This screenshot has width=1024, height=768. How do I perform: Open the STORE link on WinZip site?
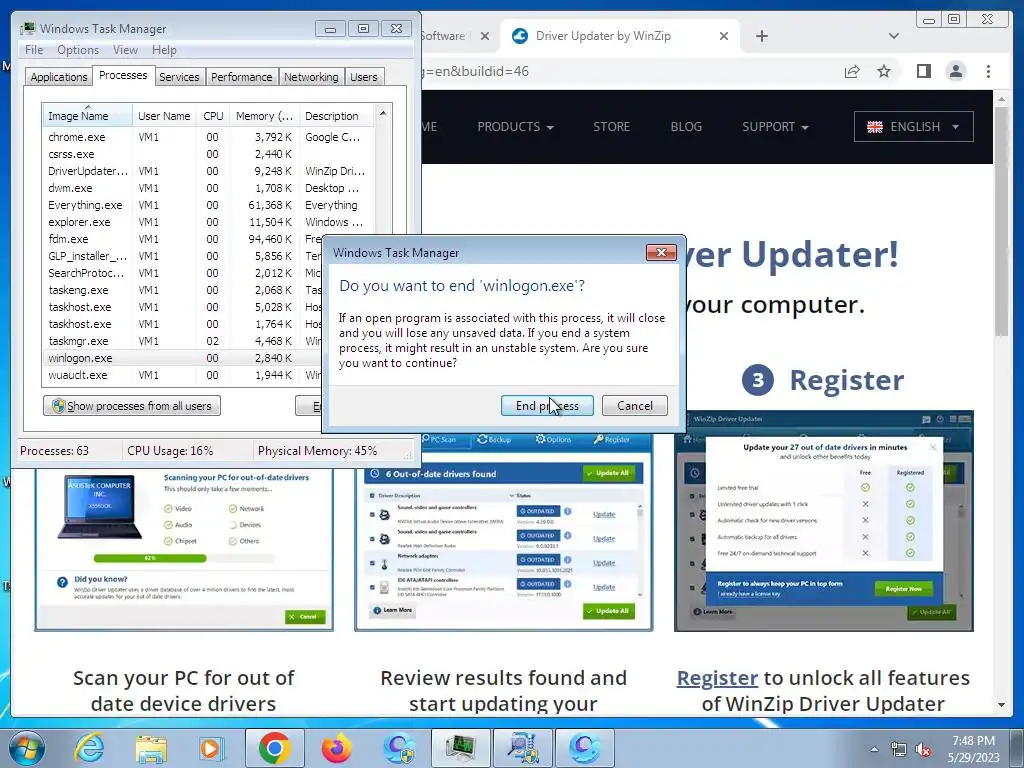[611, 127]
